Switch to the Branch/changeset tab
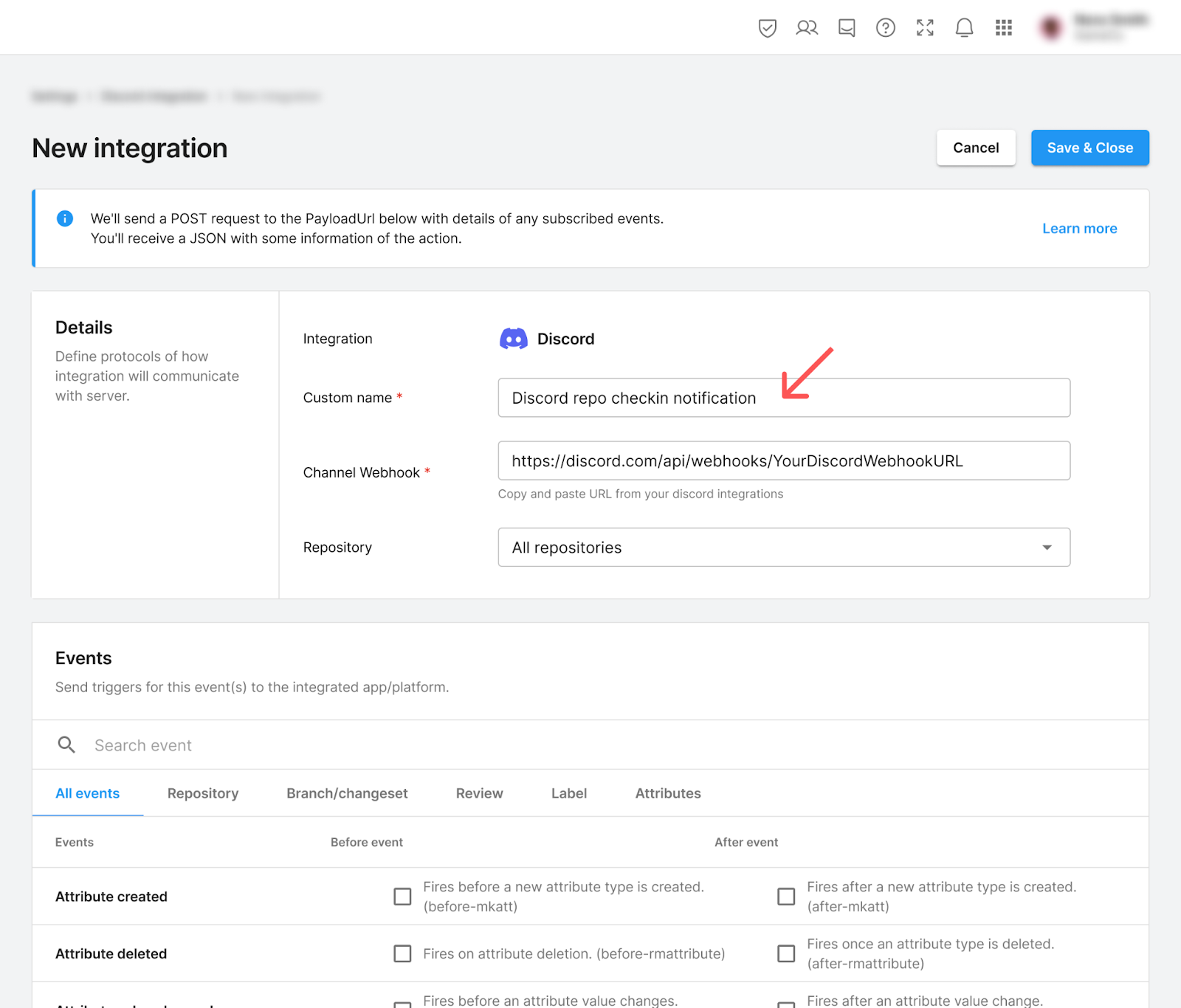This screenshot has height=1008, width=1181. click(347, 793)
